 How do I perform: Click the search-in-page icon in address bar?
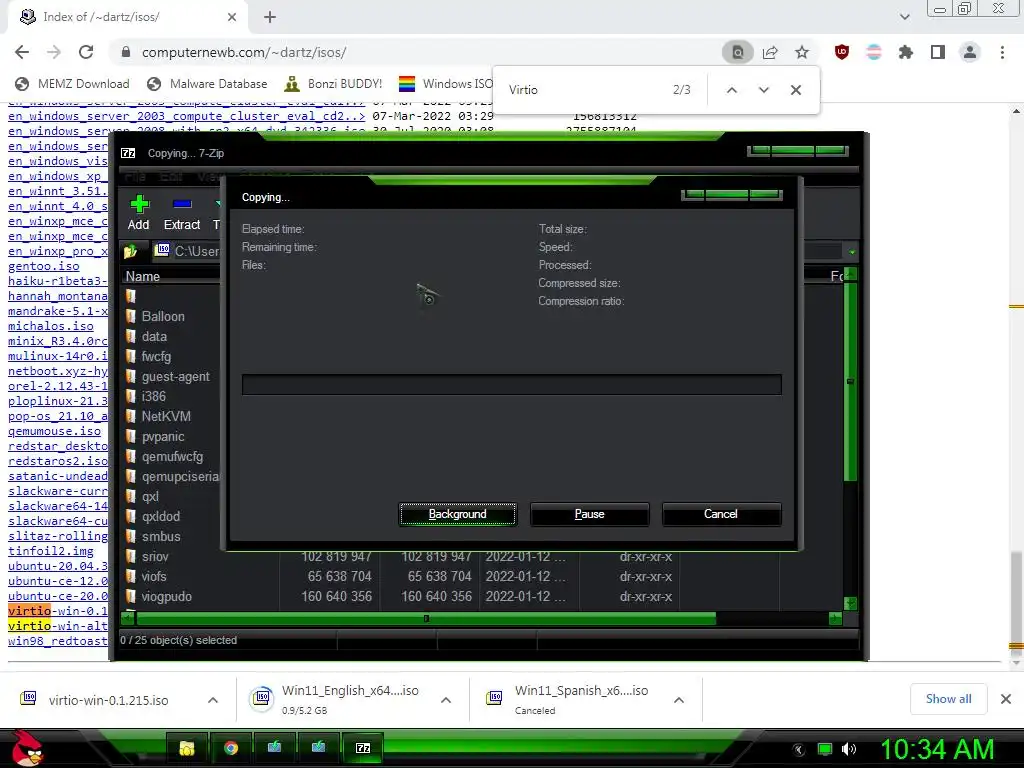point(737,52)
